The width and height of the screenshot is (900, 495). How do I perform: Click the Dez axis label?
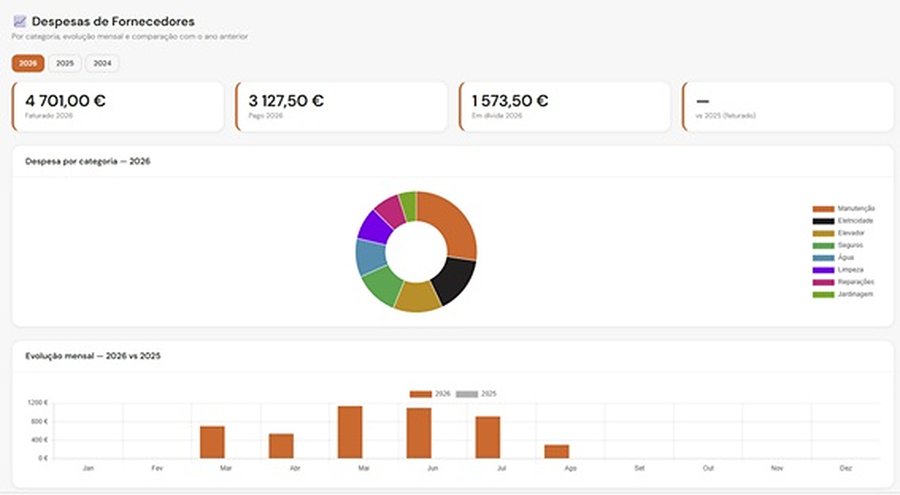click(x=845, y=468)
